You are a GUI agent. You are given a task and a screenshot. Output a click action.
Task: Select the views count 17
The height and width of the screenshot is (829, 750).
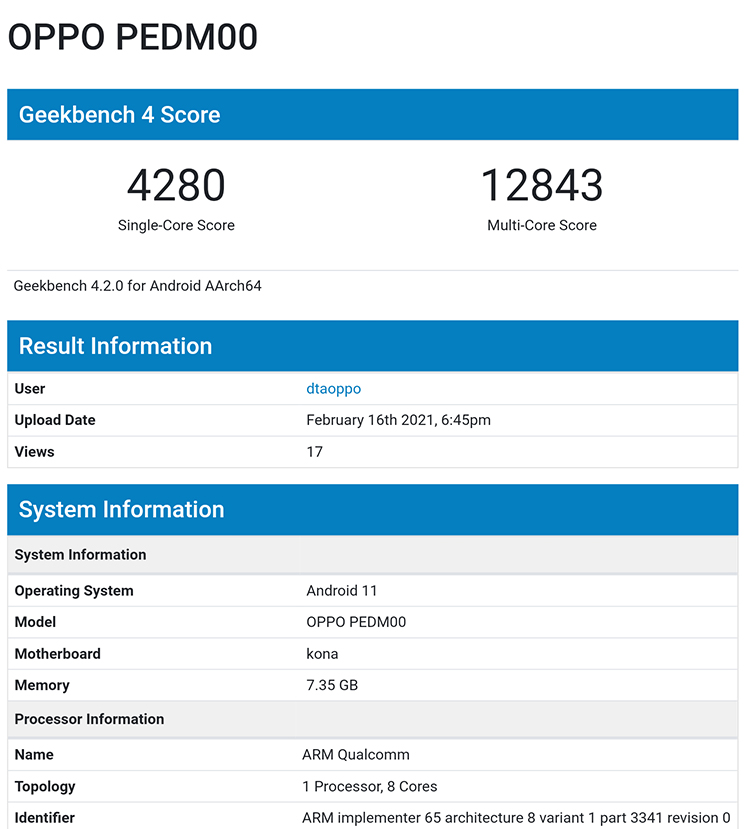coord(314,452)
